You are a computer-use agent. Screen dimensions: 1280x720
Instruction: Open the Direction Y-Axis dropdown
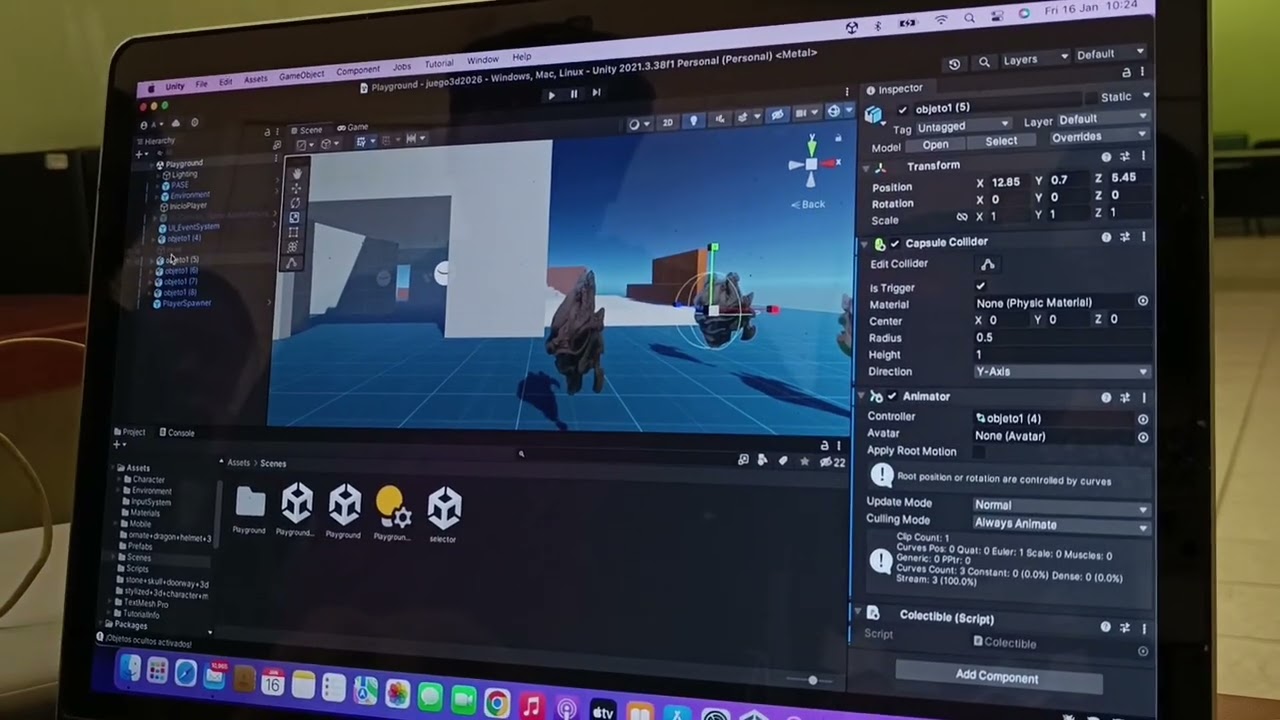[x=1061, y=371]
